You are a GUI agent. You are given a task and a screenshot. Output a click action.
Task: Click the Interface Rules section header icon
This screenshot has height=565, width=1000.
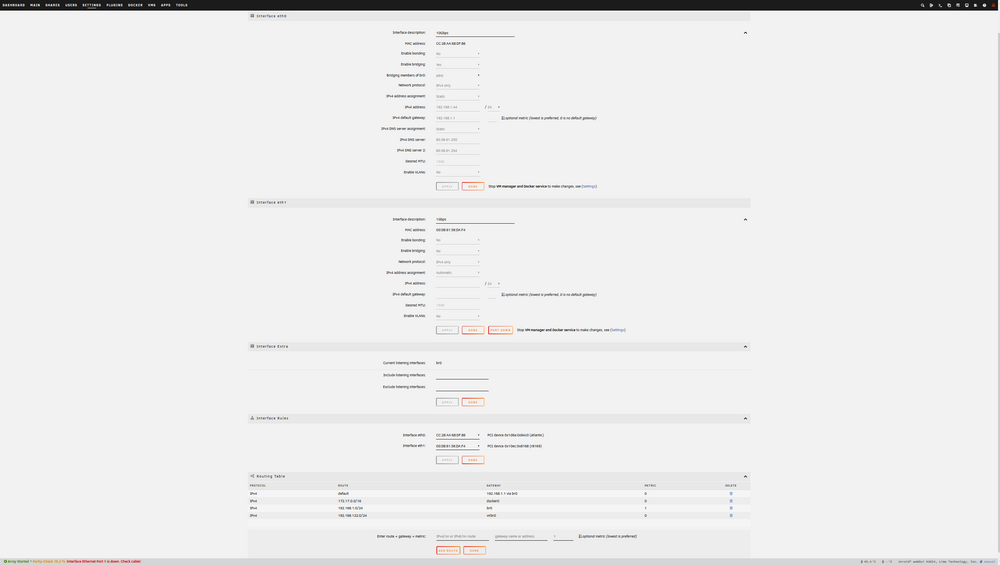[252, 418]
